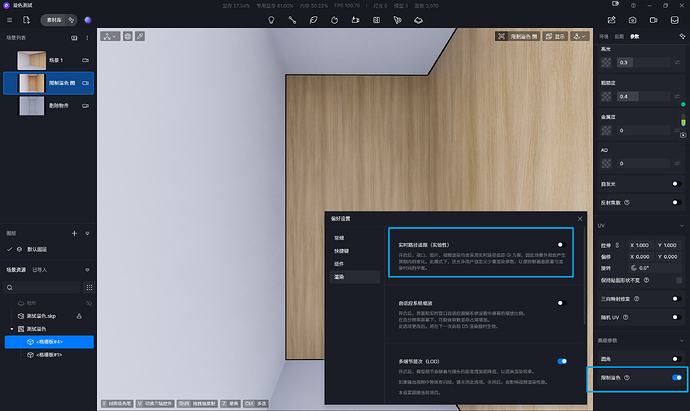This screenshot has height=411, width=690.
Task: Click the viewport globe icon
Action: (128, 36)
